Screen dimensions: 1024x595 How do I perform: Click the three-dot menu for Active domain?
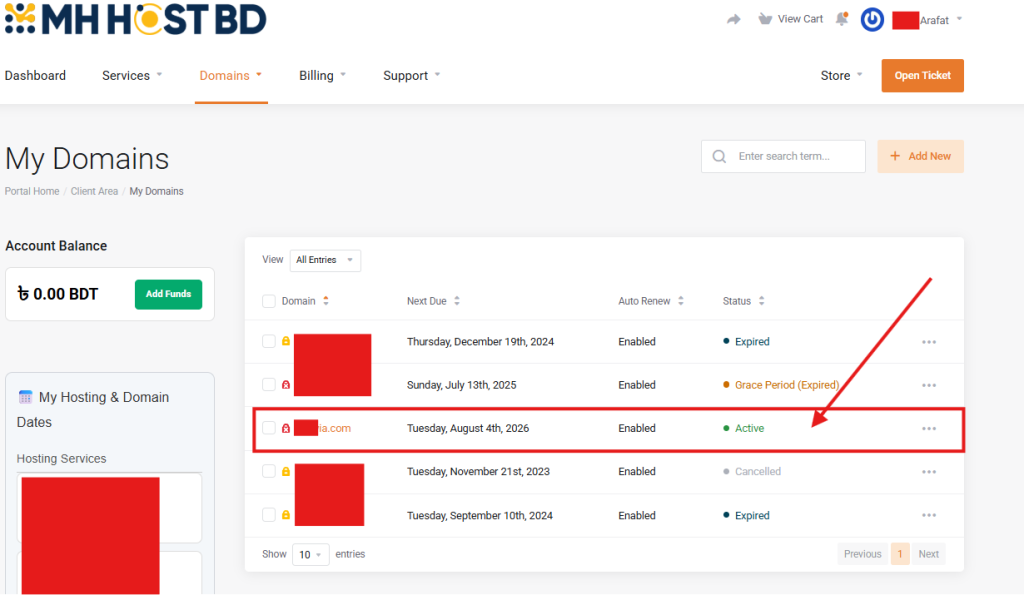coord(929,428)
